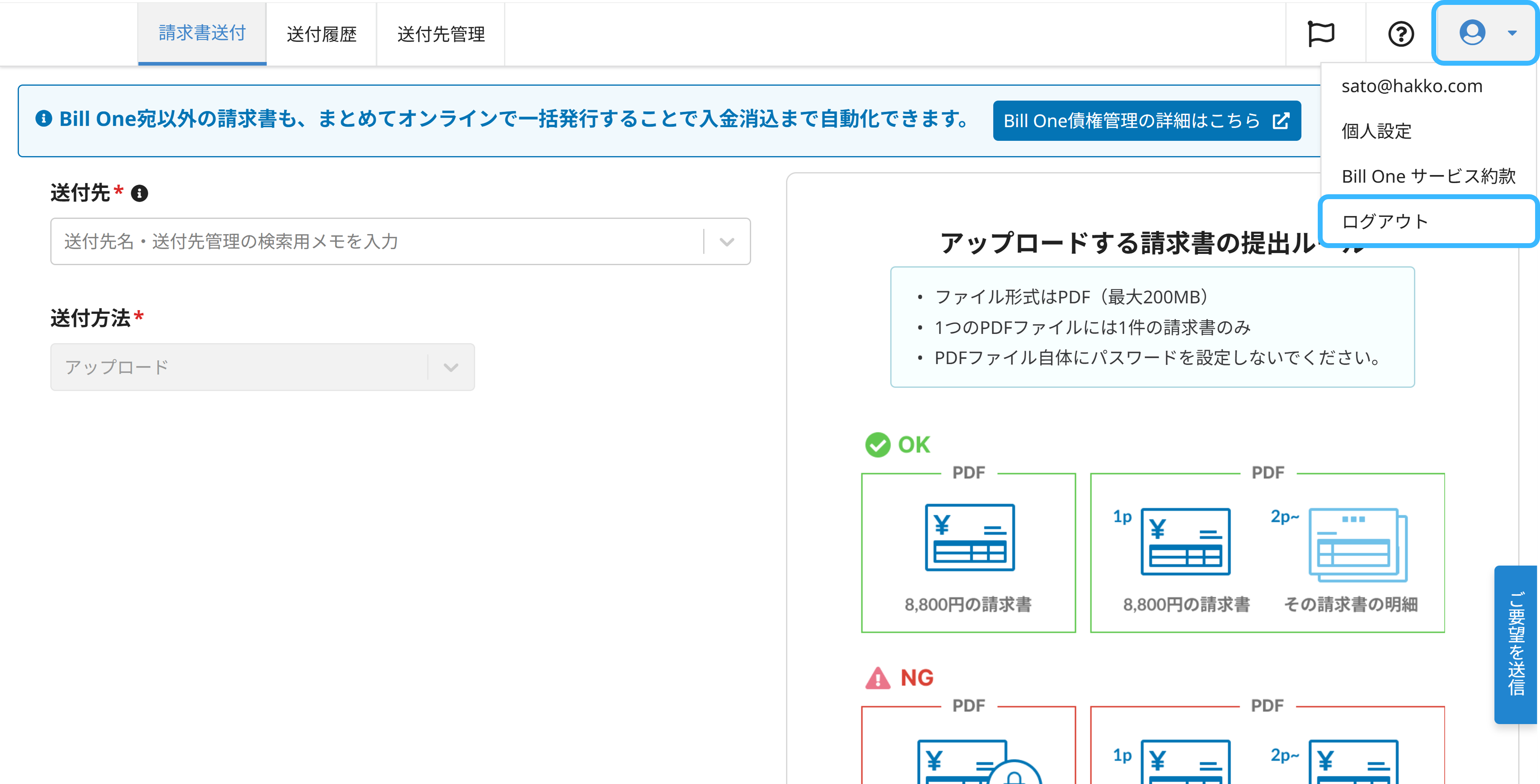
Task: Click the その請求書の明細 detail pages illustration
Action: 1358,544
